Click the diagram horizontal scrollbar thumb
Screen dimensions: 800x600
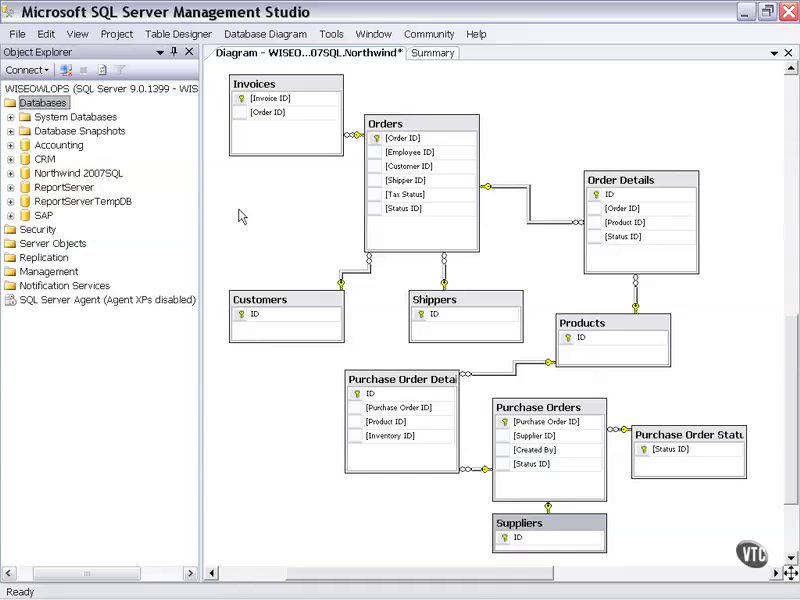(x=419, y=573)
